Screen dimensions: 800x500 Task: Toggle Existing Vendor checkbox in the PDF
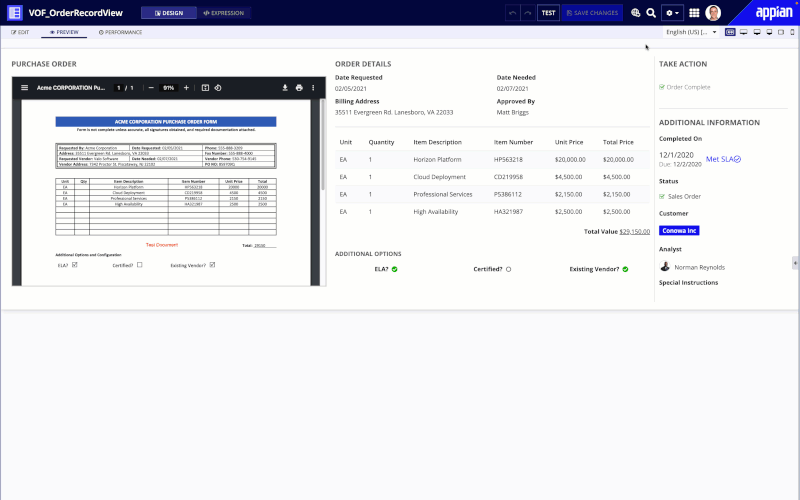pos(212,265)
